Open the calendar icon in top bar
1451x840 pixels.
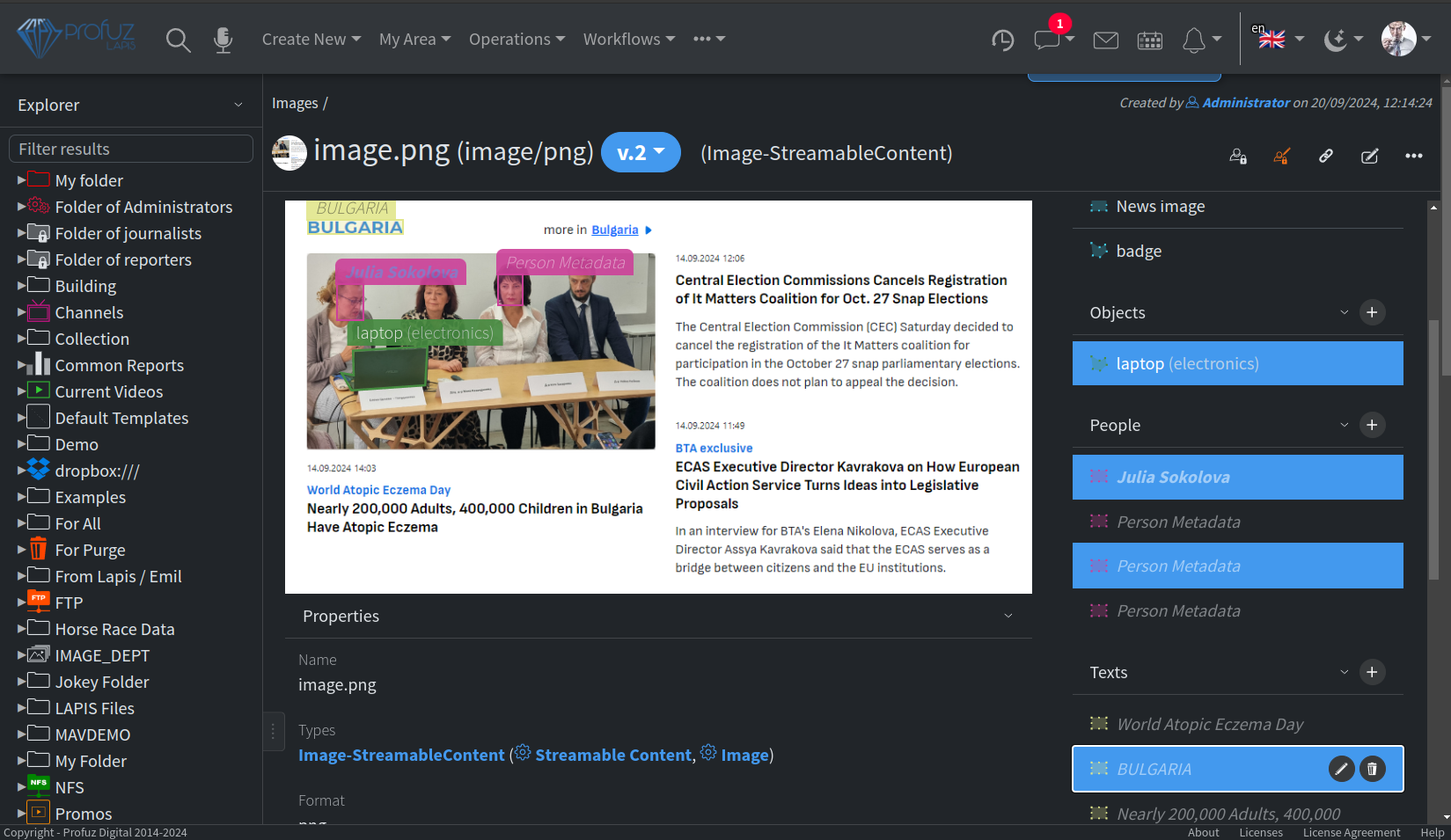point(1149,40)
